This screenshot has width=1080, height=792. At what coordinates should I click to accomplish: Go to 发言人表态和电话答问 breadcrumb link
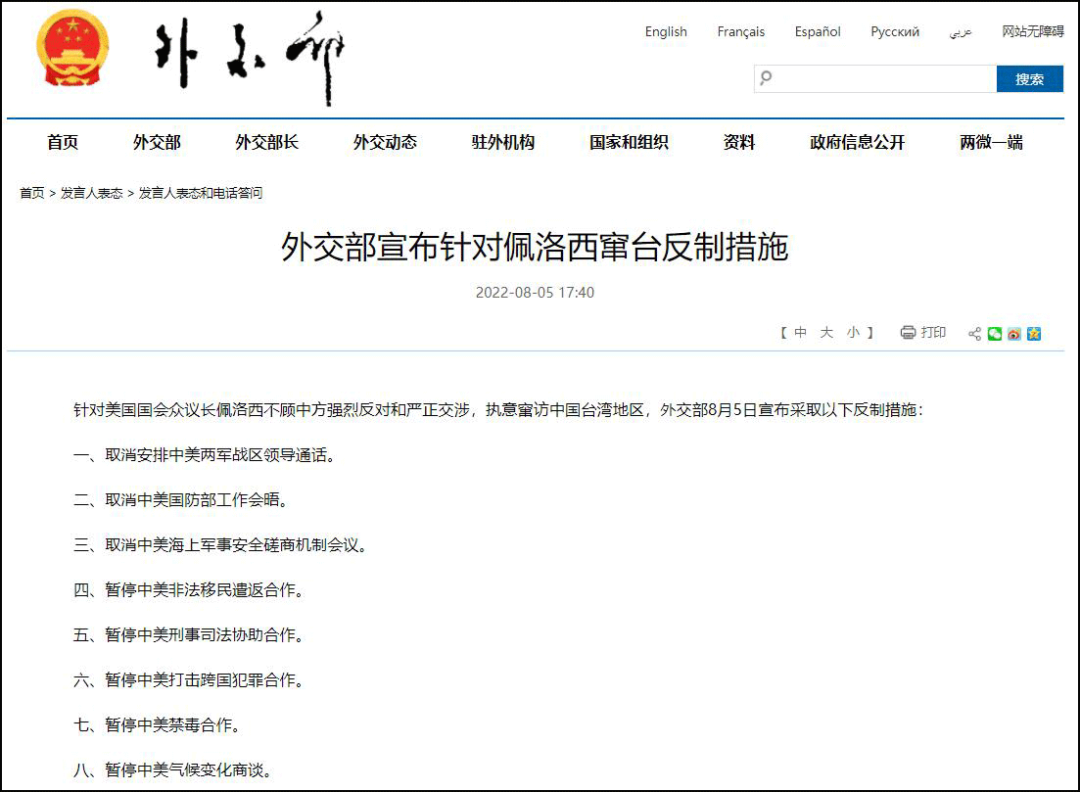(x=200, y=193)
